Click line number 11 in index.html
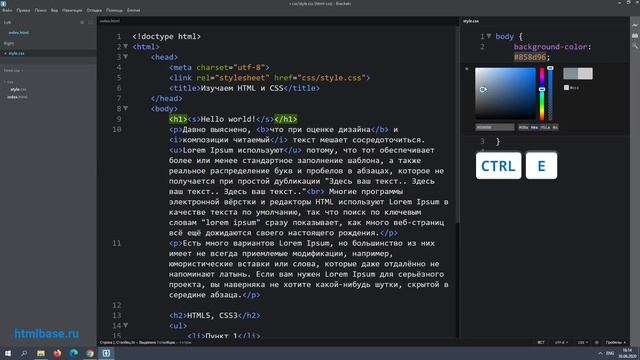The image size is (640, 360). coord(117,243)
